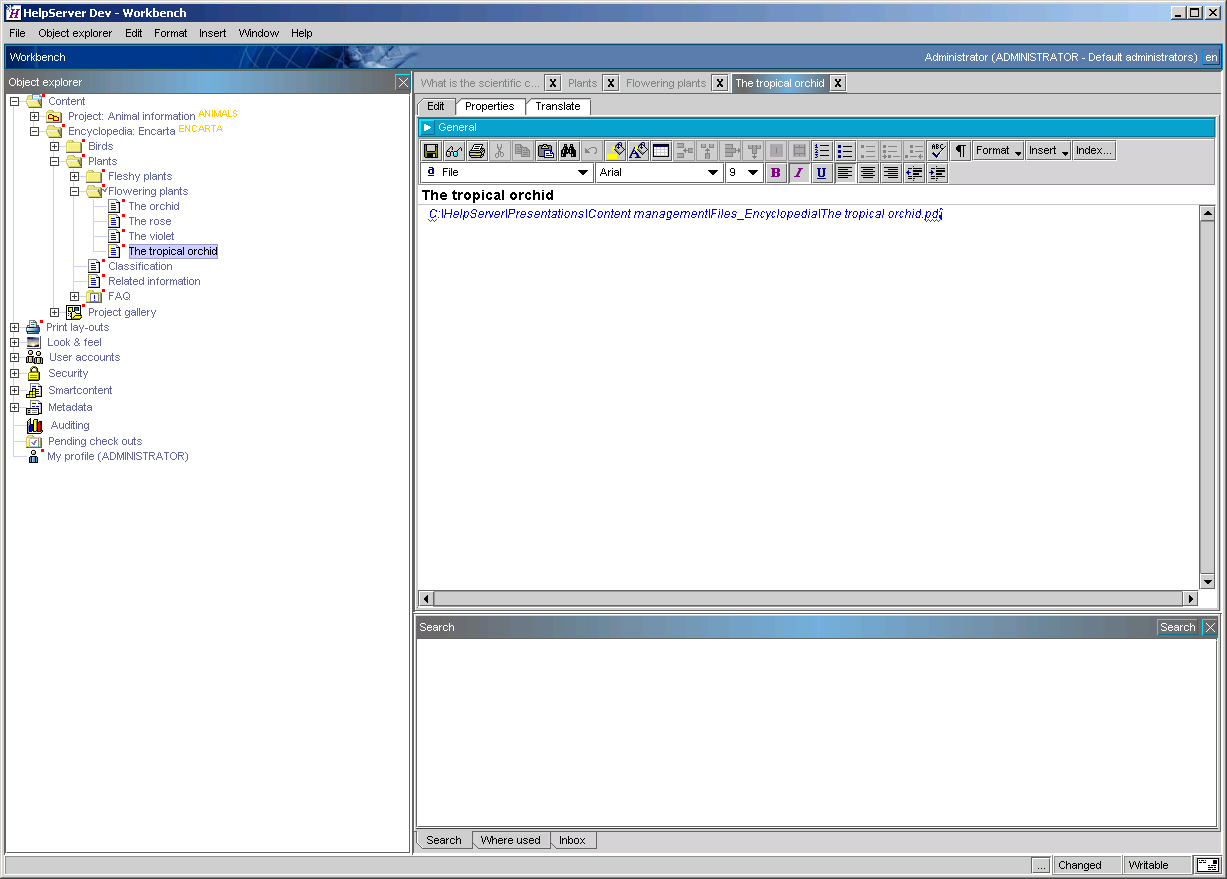
Task: Save using the floppy disk icon
Action: (x=431, y=151)
